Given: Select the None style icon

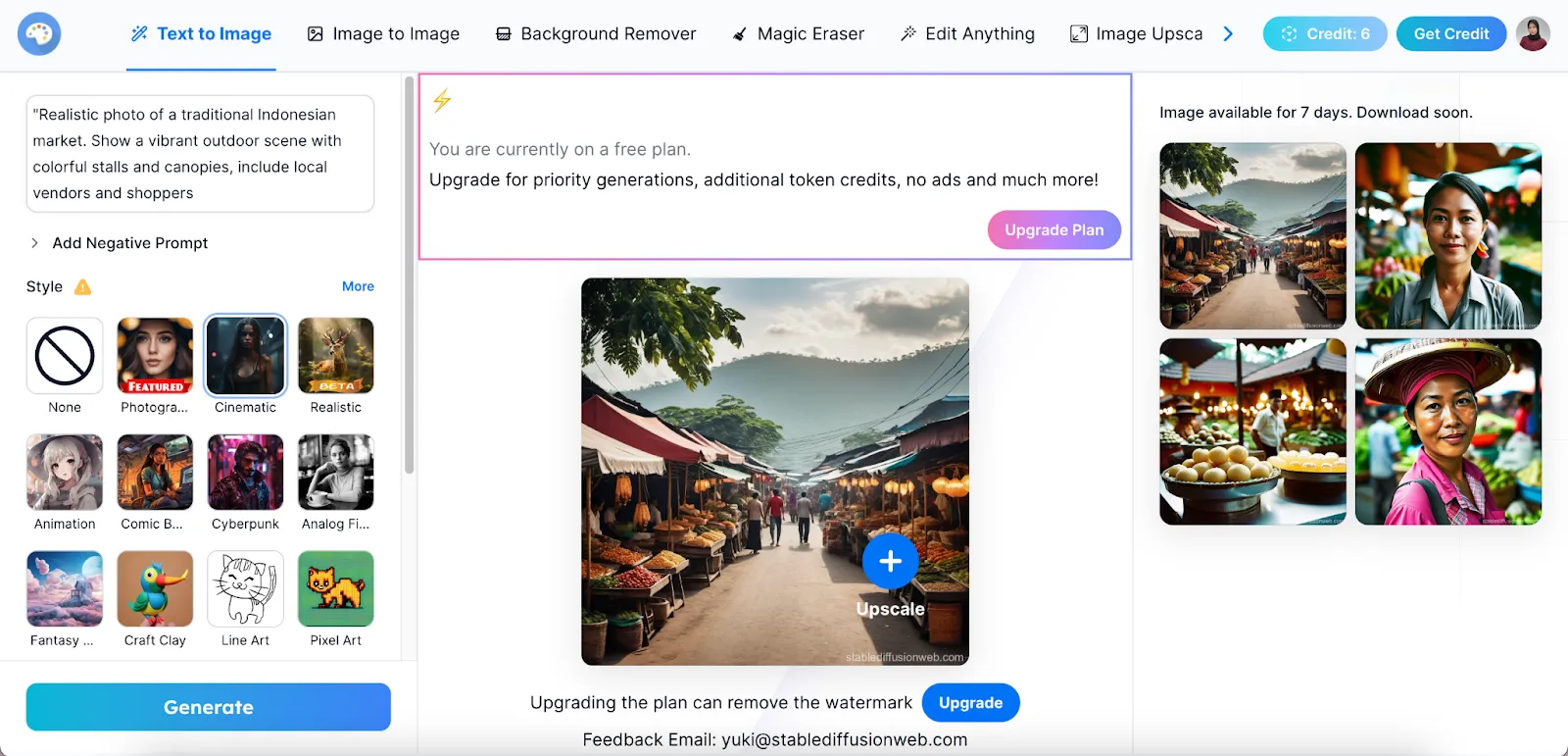Looking at the screenshot, I should 65,356.
